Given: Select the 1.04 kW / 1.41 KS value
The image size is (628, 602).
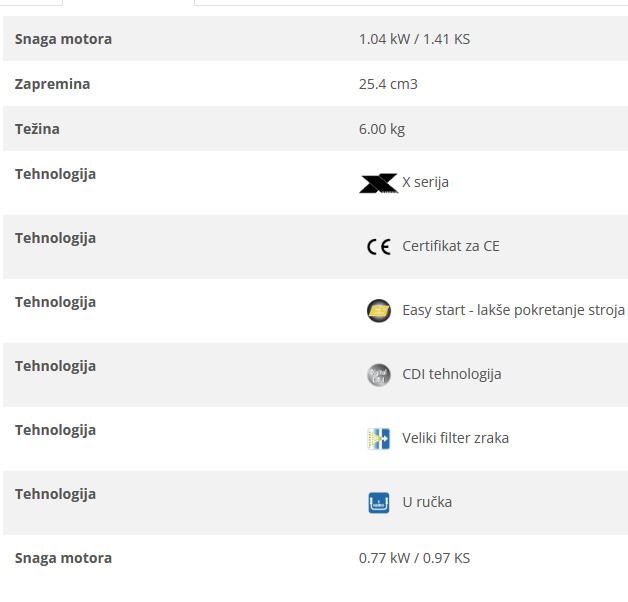Looking at the screenshot, I should (414, 39).
